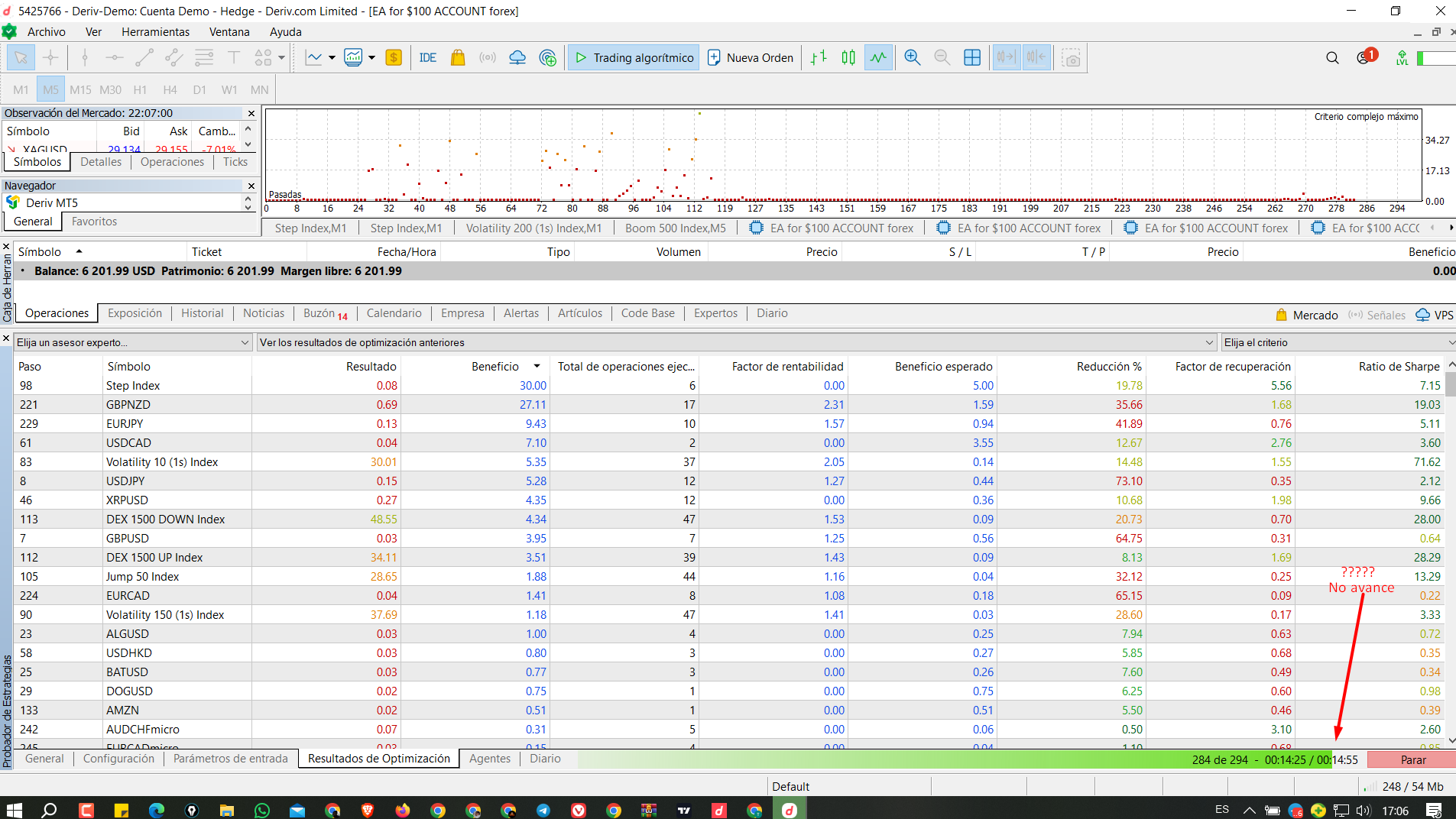Stop optimization with Parar button
This screenshot has height=819, width=1456.
(x=1412, y=760)
